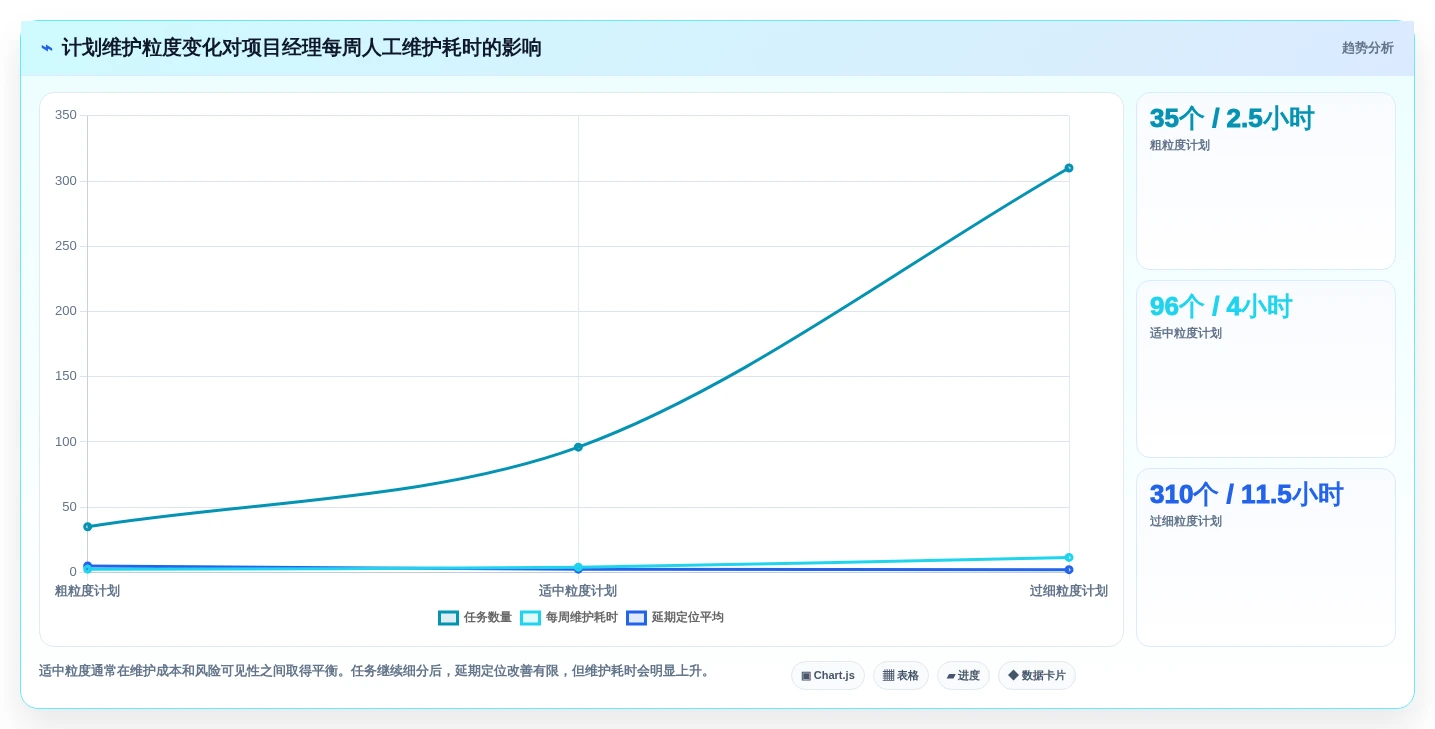Viewport: 1435px width, 729px height.
Task: Select the 进度 tag chip
Action: (963, 676)
